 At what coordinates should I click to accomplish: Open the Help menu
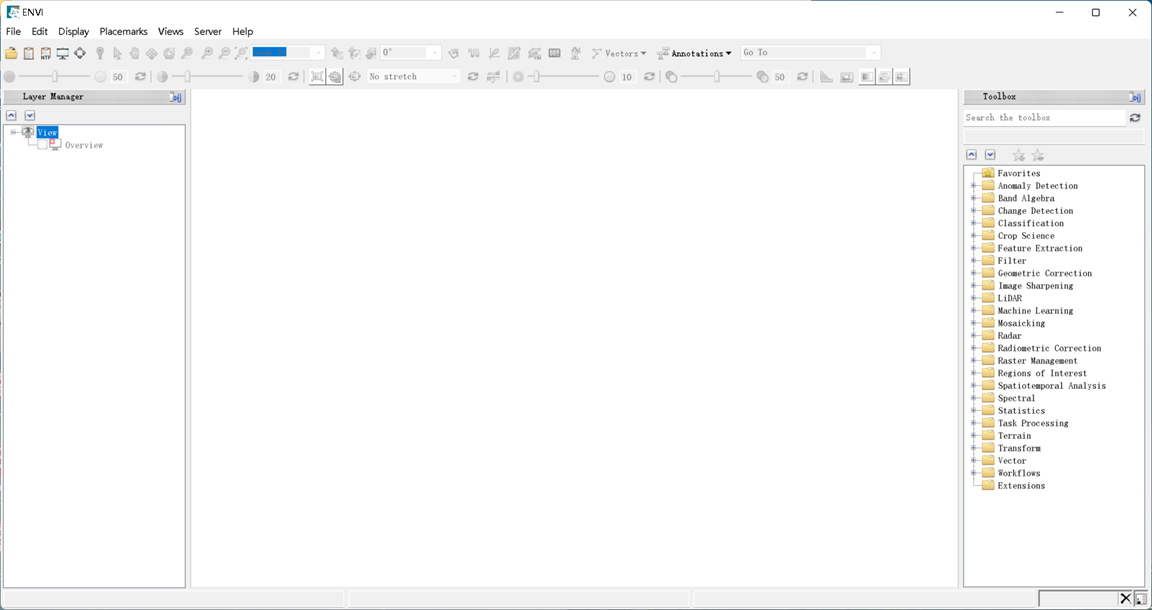point(242,32)
